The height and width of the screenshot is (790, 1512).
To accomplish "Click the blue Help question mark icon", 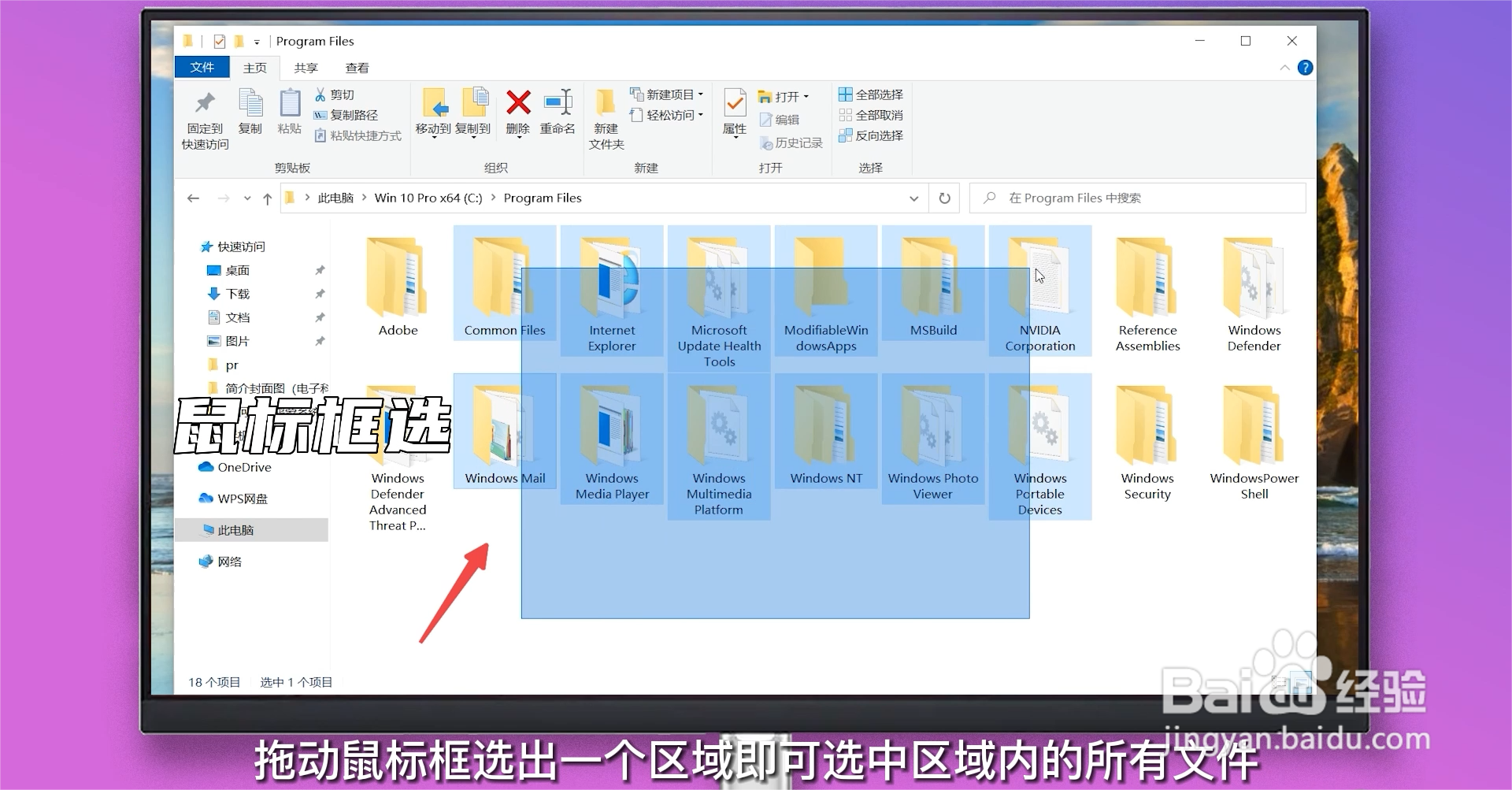I will point(1305,68).
